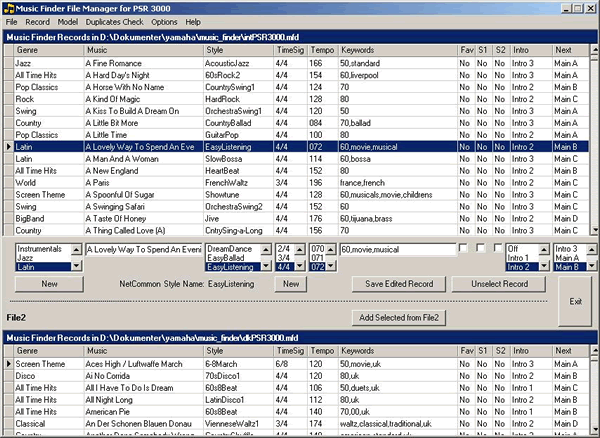Click keywords cell '60,tijuana,brass'
The width and height of the screenshot is (600, 438).
coord(398,219)
